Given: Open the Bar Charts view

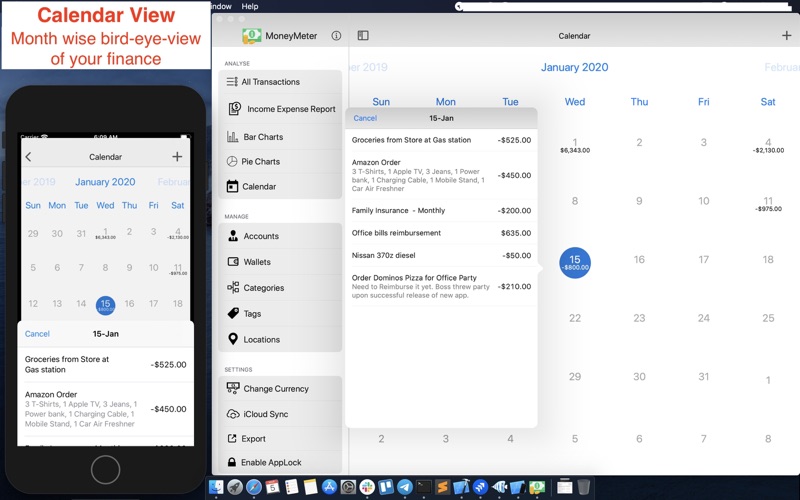Looking at the screenshot, I should click(280, 137).
